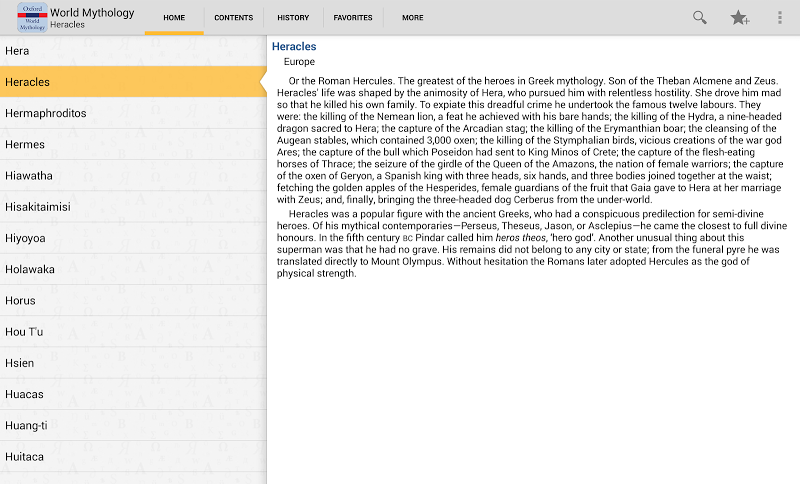This screenshot has width=800, height=484.
Task: Add Heracles to favorites with the star icon
Action: pyautogui.click(x=739, y=17)
